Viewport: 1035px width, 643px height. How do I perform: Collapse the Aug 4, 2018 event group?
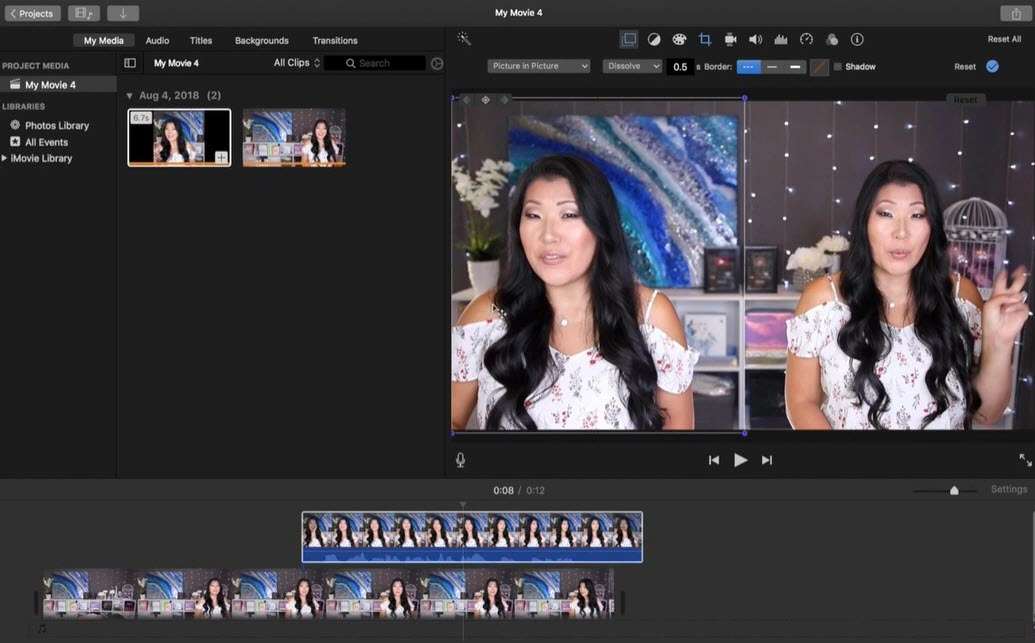point(129,96)
